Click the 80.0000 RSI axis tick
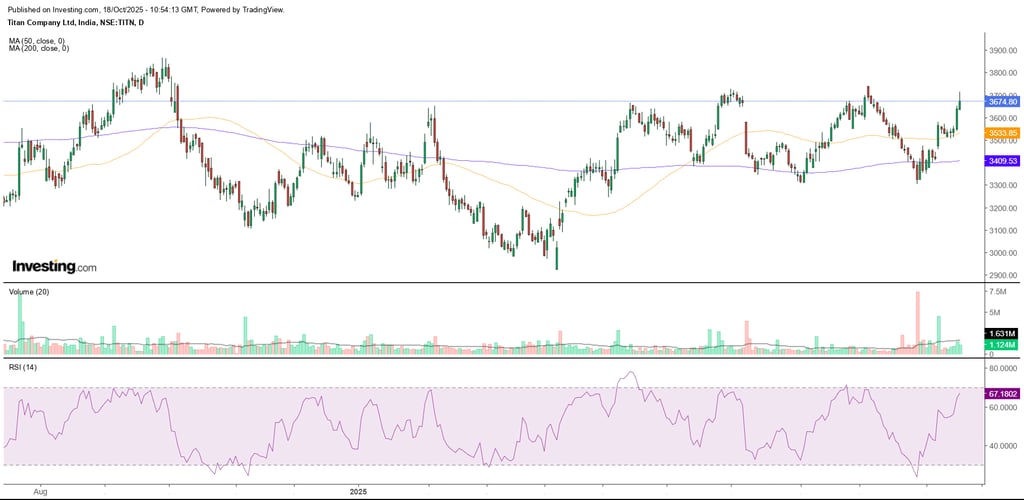 [x=1004, y=369]
